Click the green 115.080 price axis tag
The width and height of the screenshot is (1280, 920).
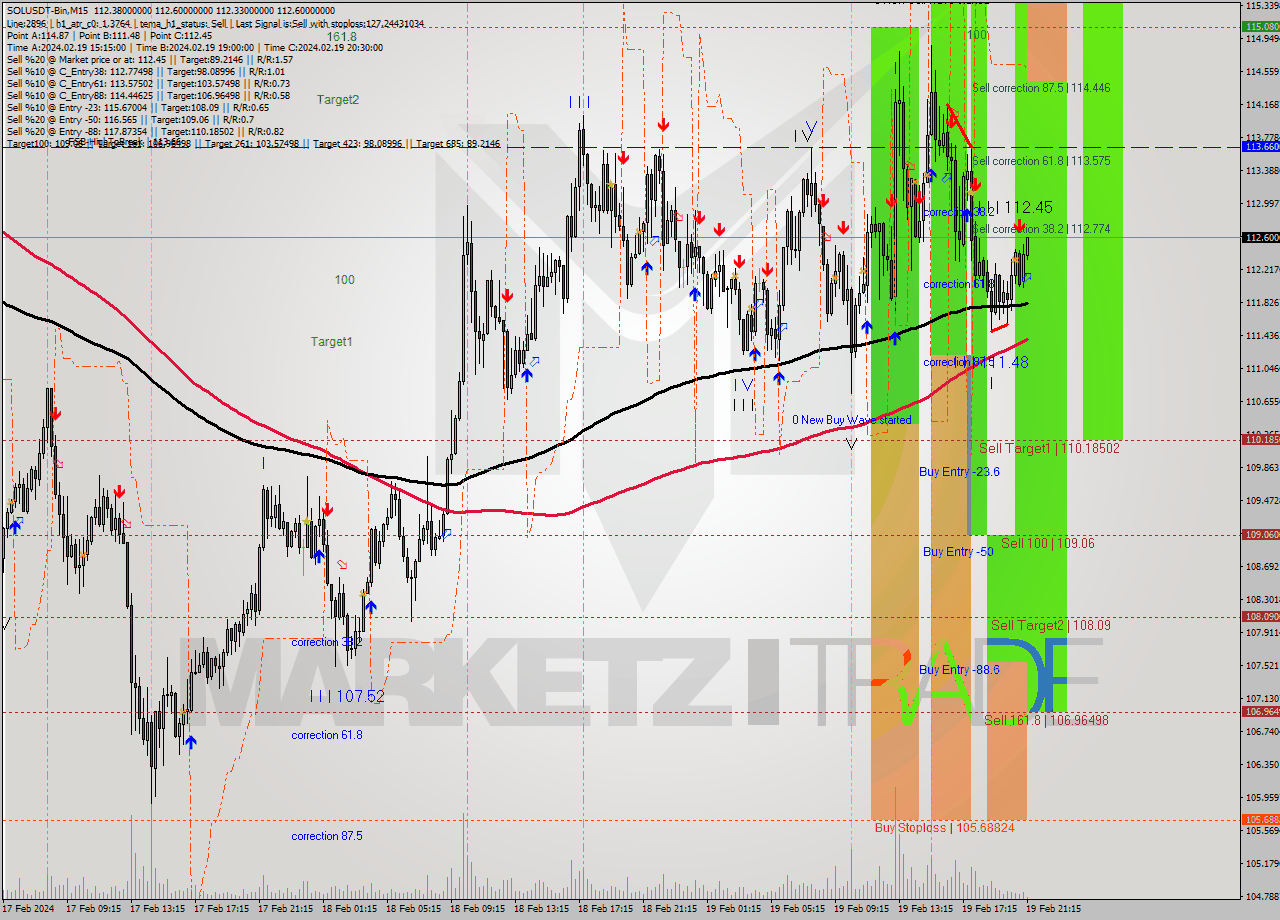click(1260, 26)
